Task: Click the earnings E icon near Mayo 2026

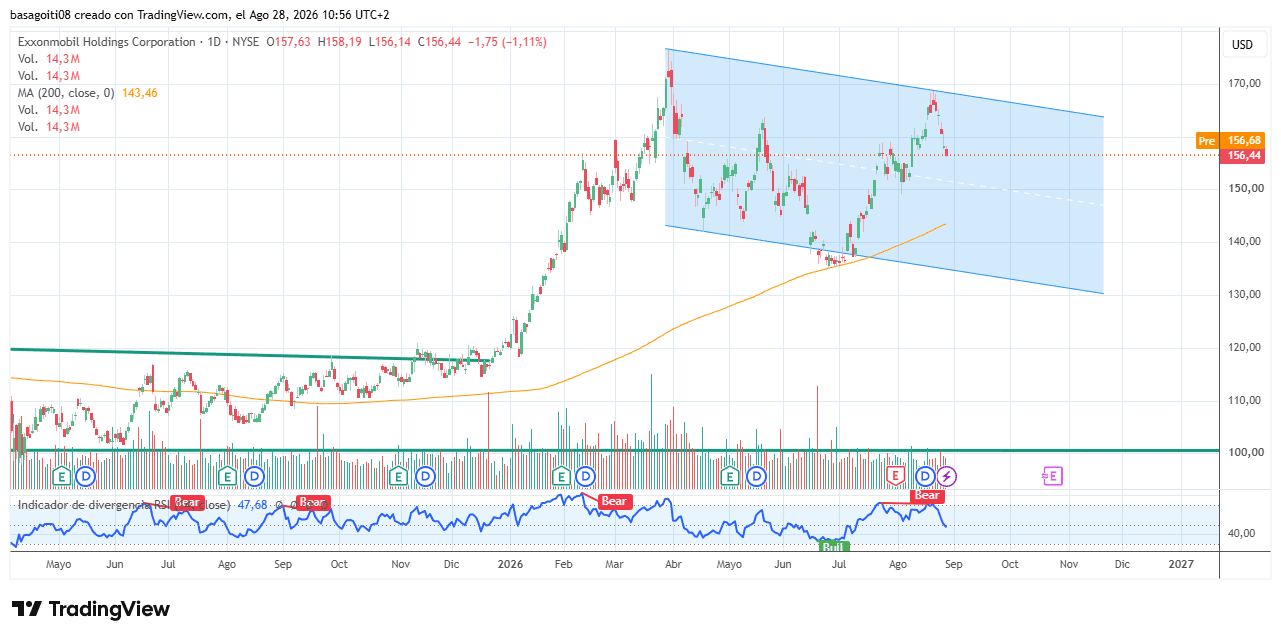Action: [731, 476]
